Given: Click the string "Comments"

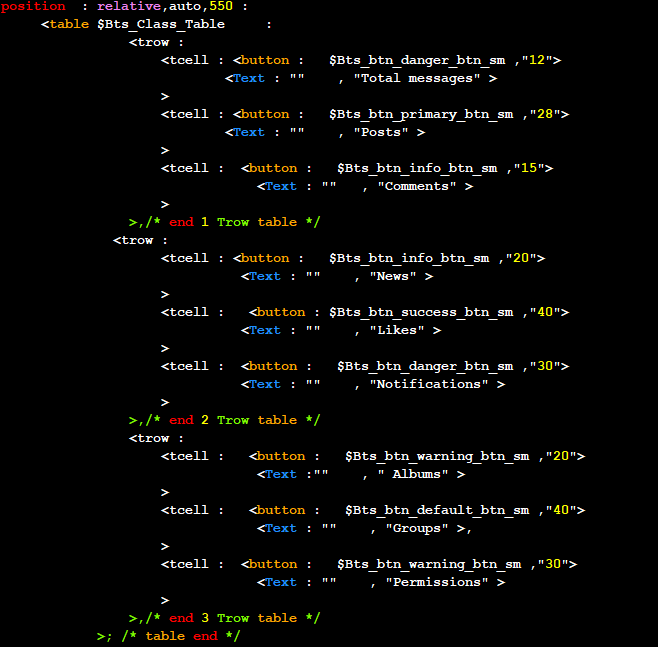Looking at the screenshot, I should pyautogui.click(x=417, y=187).
